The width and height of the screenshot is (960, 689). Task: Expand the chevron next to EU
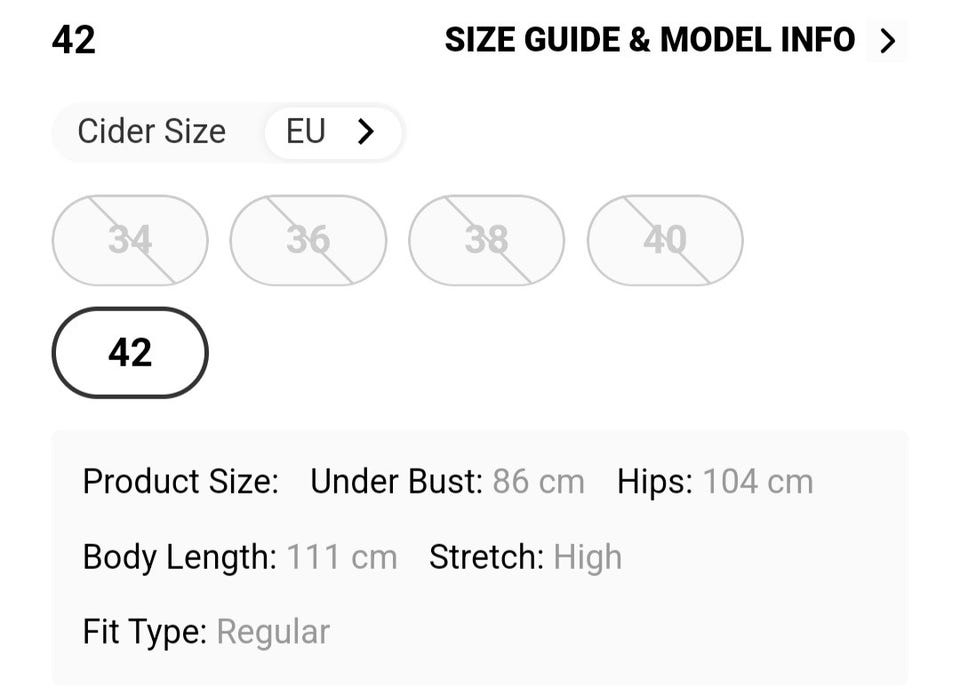(366, 132)
